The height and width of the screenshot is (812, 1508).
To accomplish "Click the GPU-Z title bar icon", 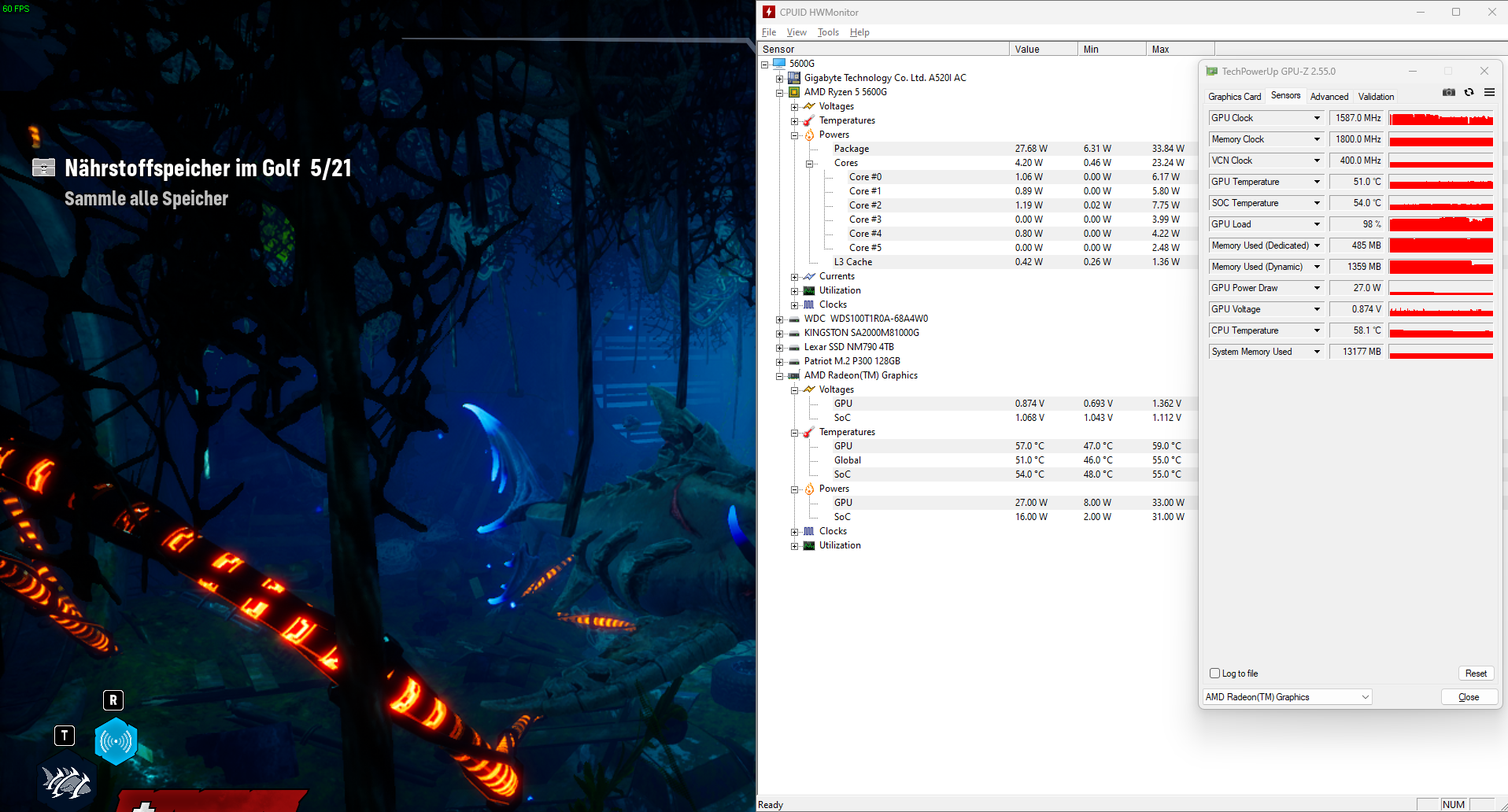I will pos(1212,71).
